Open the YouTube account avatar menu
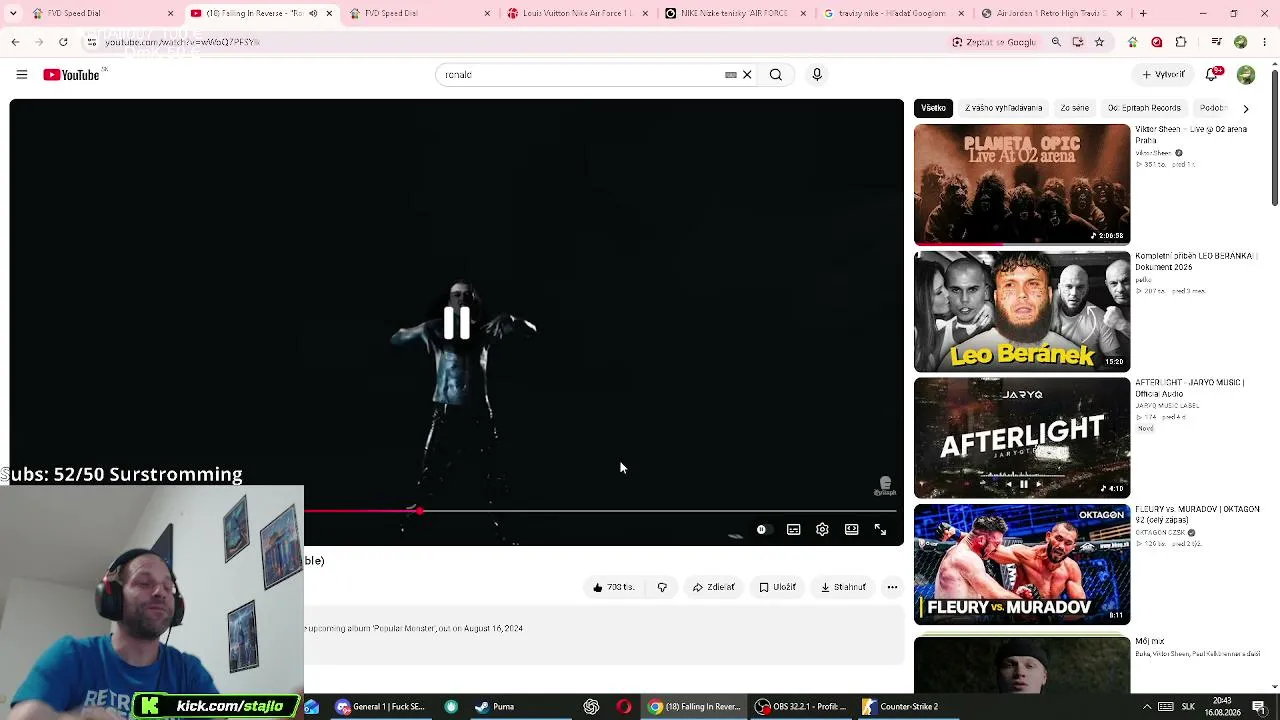 1246,75
